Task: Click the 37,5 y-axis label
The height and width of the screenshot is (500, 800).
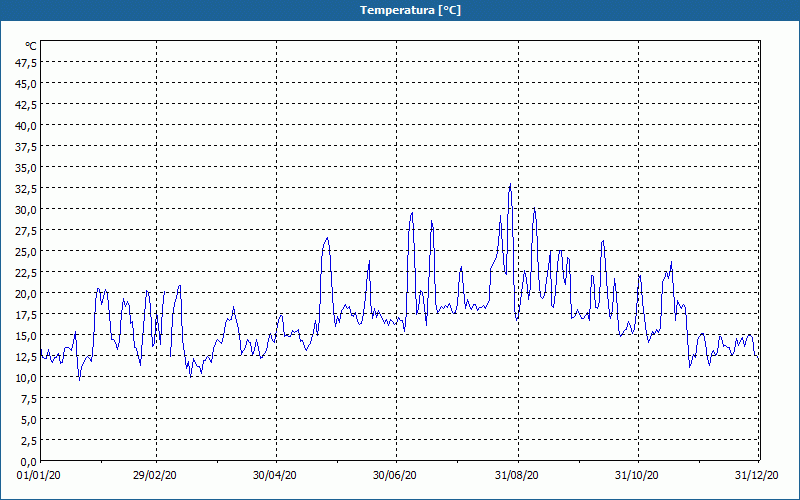Action: (x=27, y=147)
